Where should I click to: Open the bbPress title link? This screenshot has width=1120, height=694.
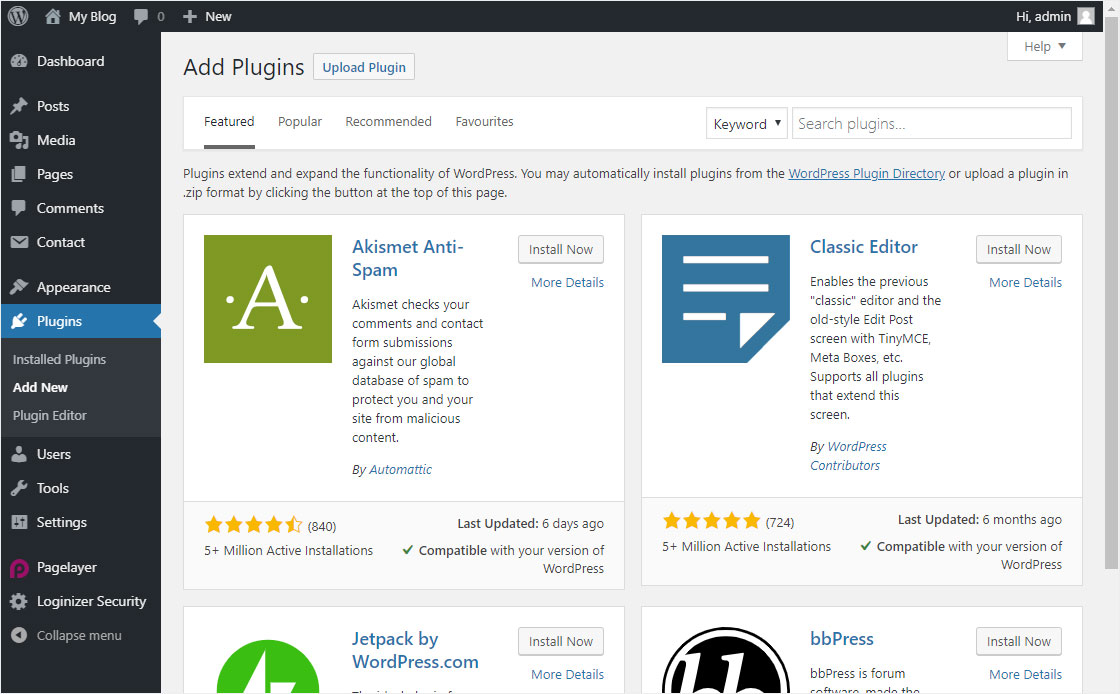841,639
